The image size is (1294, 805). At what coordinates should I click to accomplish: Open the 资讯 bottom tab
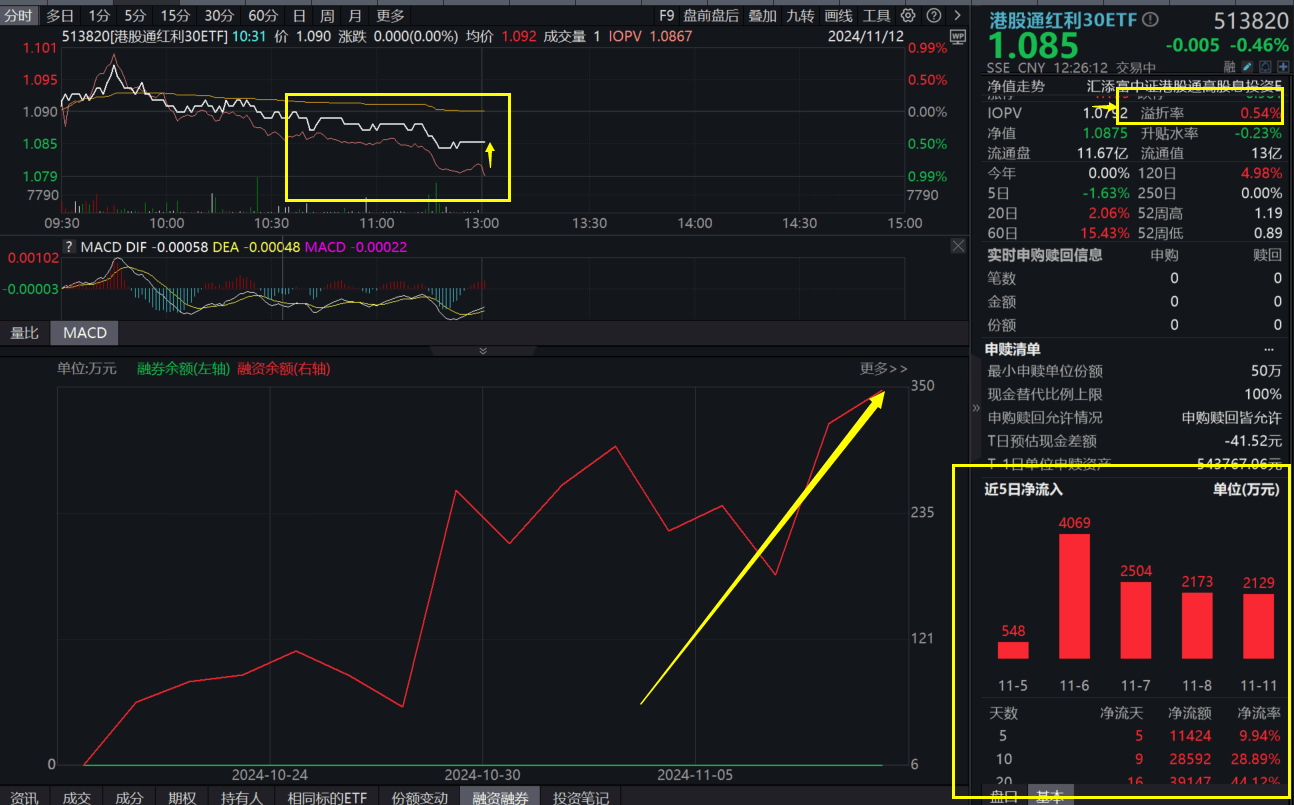click(x=24, y=797)
